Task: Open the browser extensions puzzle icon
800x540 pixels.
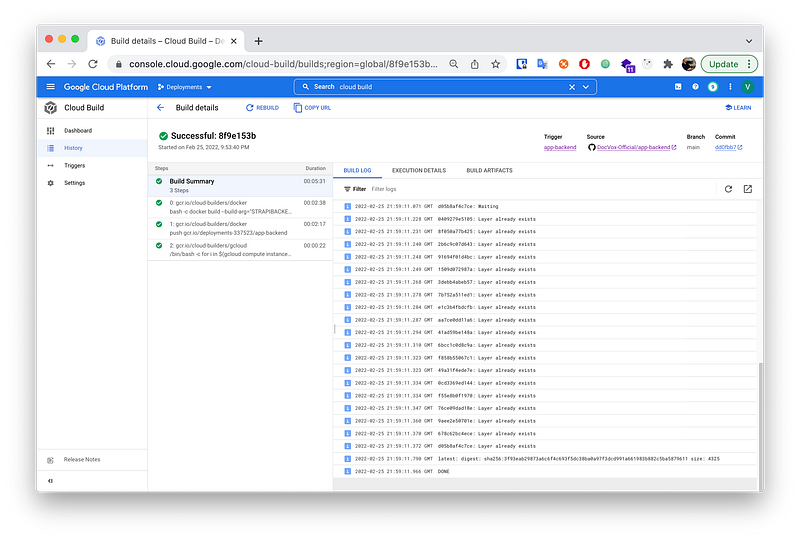Action: tap(667, 64)
